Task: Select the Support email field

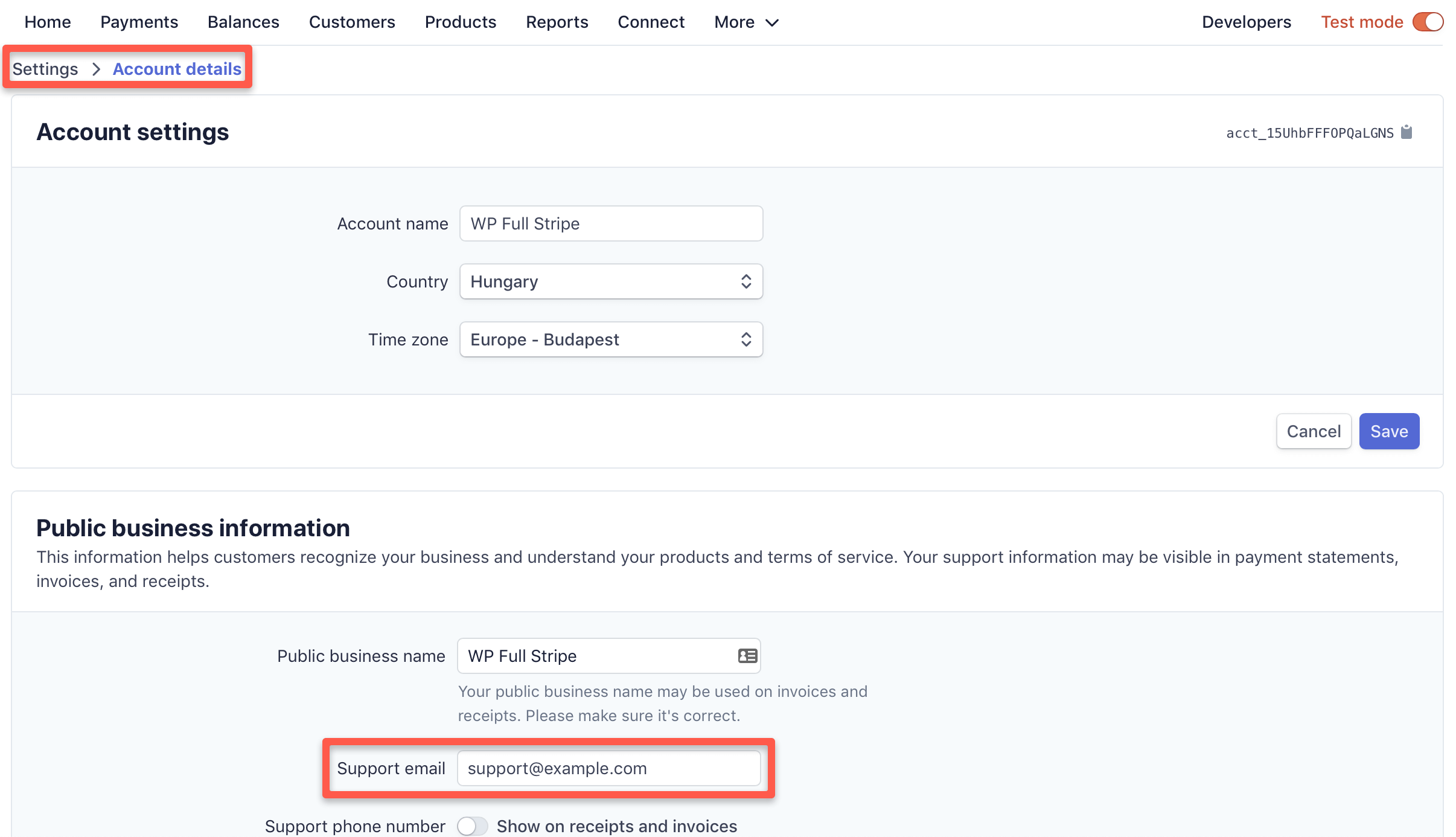Action: click(610, 768)
